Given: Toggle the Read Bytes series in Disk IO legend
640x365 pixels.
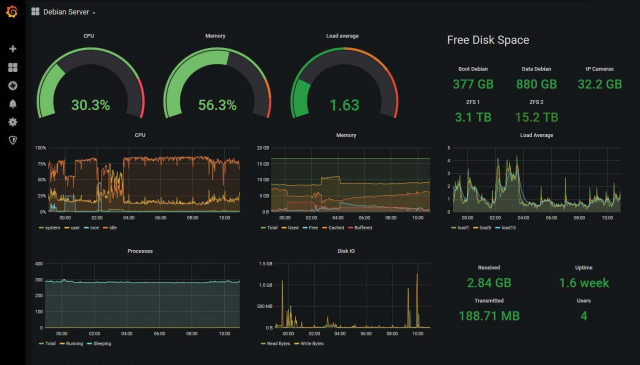Looking at the screenshot, I should (x=276, y=344).
